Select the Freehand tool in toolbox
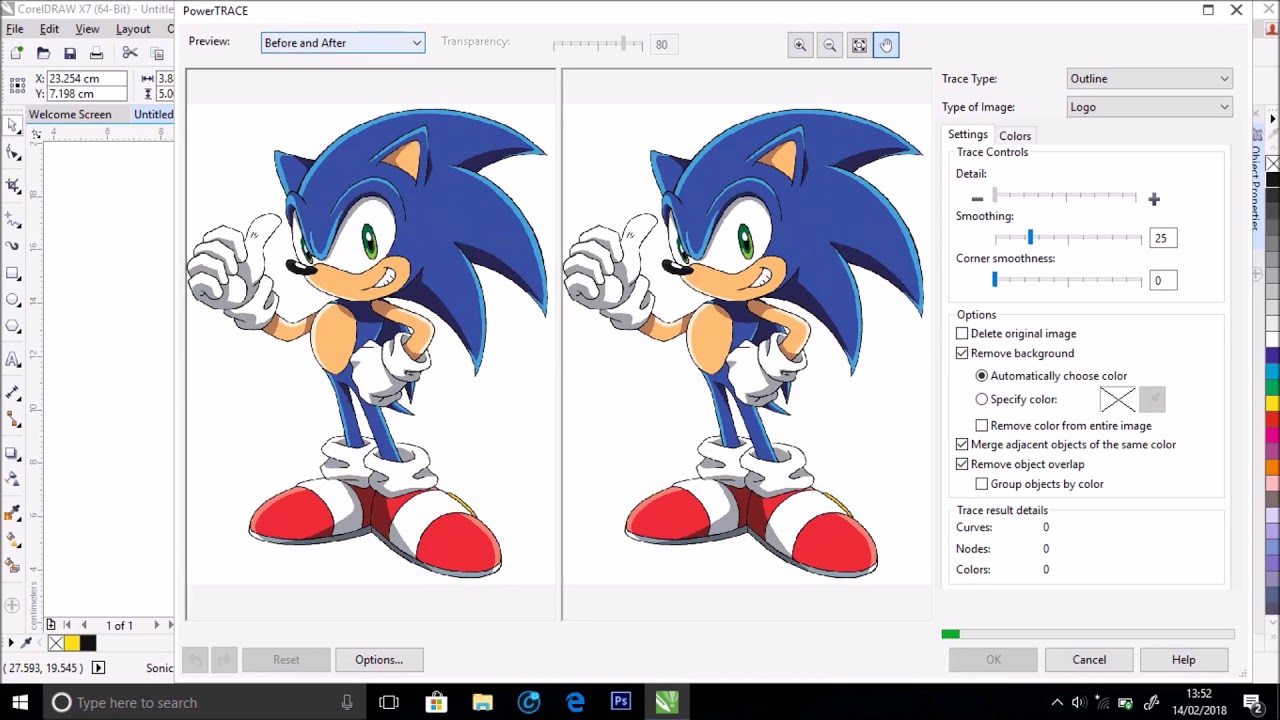 coord(13,219)
